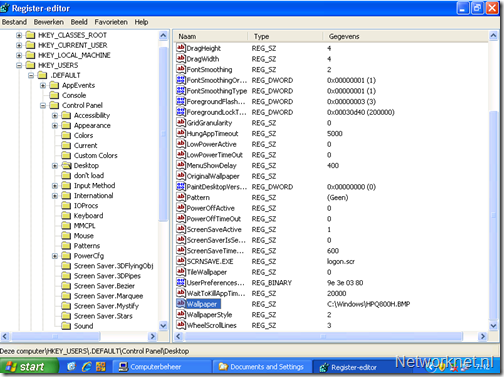Click the DragHeight string value icon
Viewport: 504px width, 377px height.
(x=180, y=48)
